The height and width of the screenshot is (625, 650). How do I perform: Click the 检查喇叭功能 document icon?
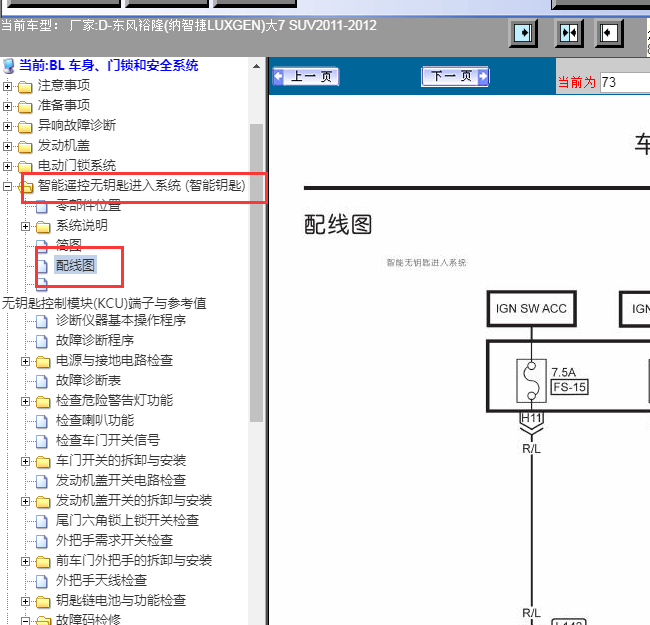tap(41, 421)
